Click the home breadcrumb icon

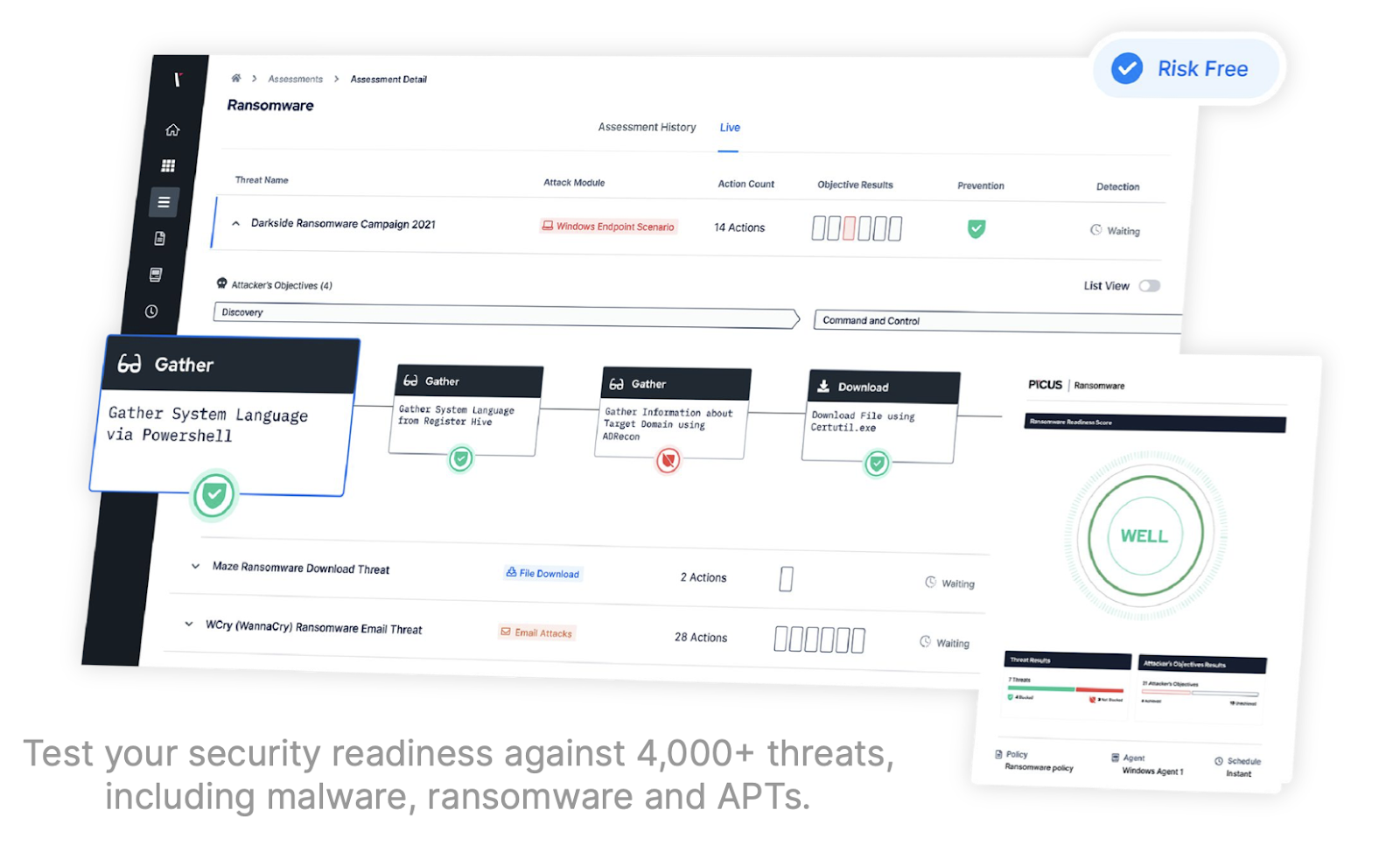(x=235, y=79)
